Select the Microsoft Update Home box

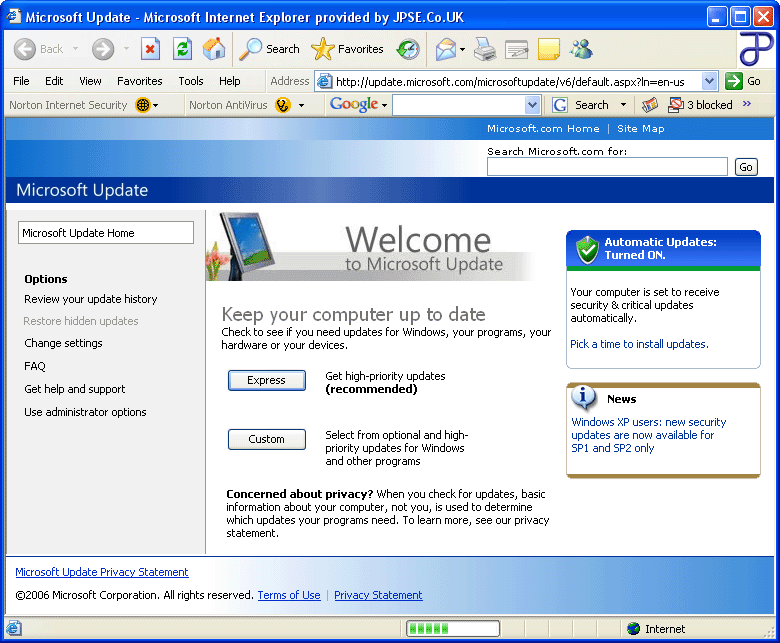click(106, 233)
